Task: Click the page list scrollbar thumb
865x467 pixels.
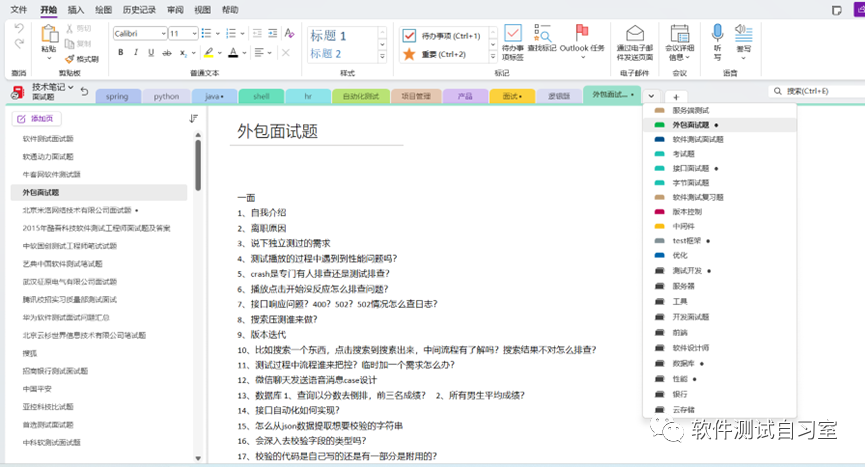Action: click(x=198, y=165)
